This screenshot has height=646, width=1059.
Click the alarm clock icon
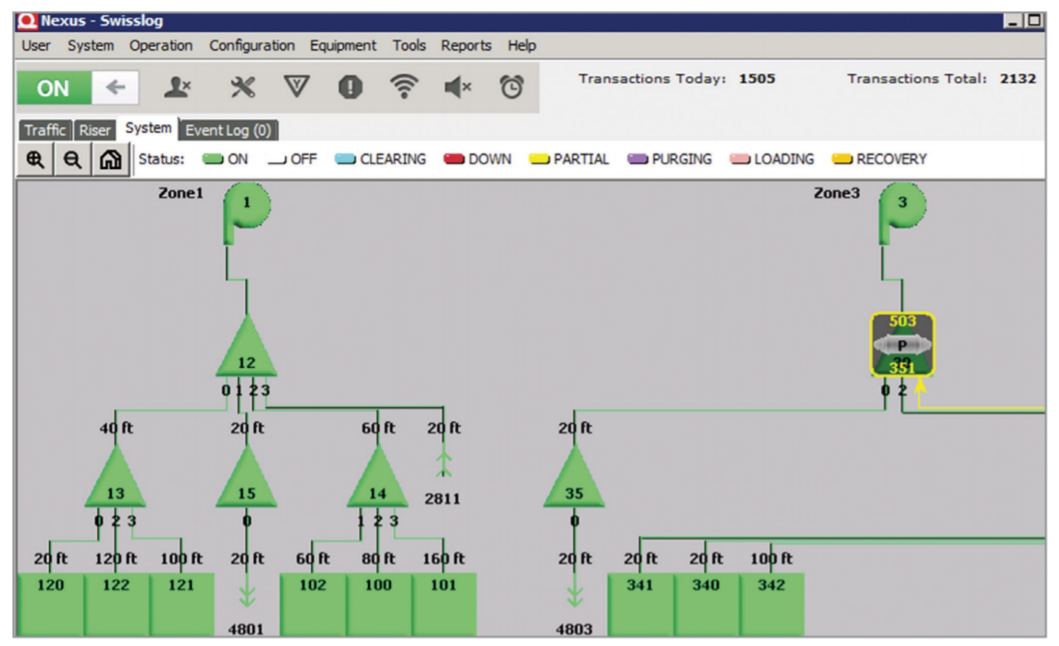point(511,88)
